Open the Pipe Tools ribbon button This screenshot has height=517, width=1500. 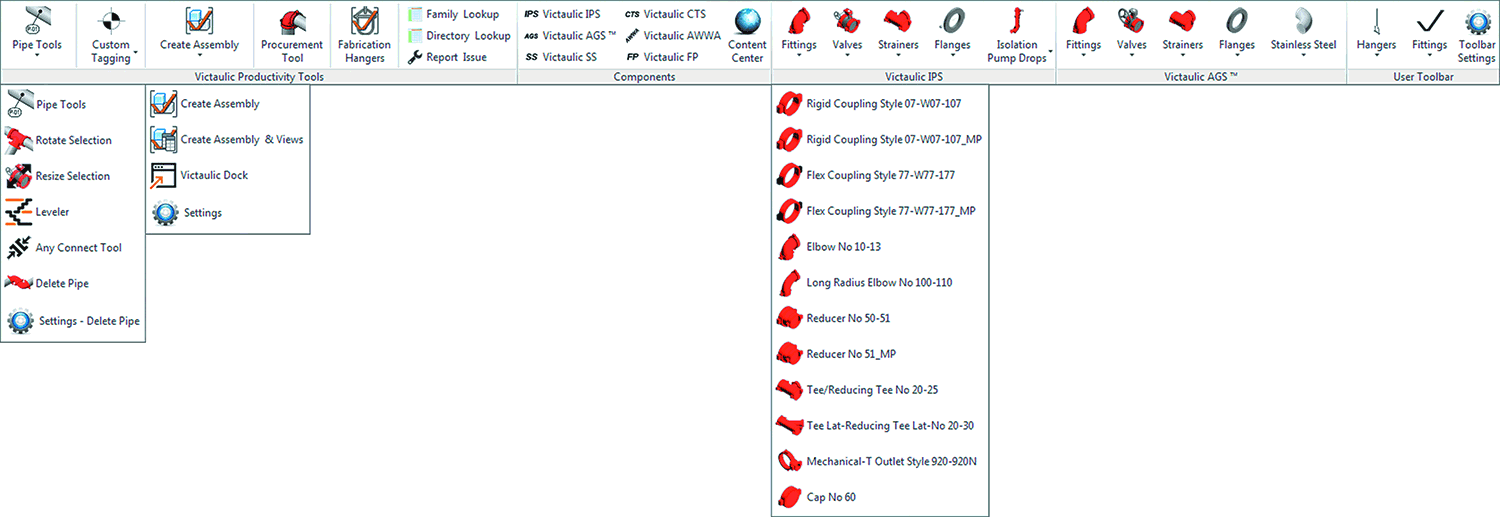click(x=36, y=32)
